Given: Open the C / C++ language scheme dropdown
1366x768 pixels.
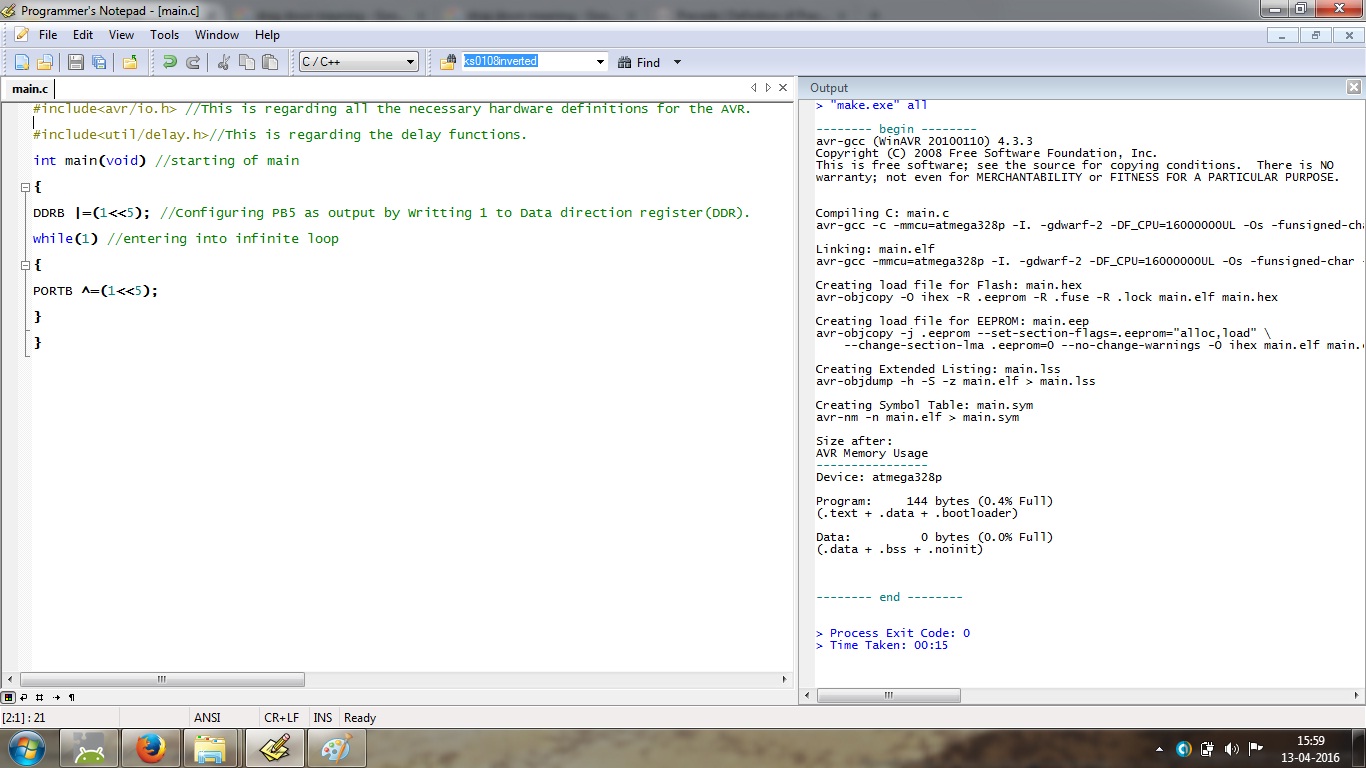Looking at the screenshot, I should 359,62.
